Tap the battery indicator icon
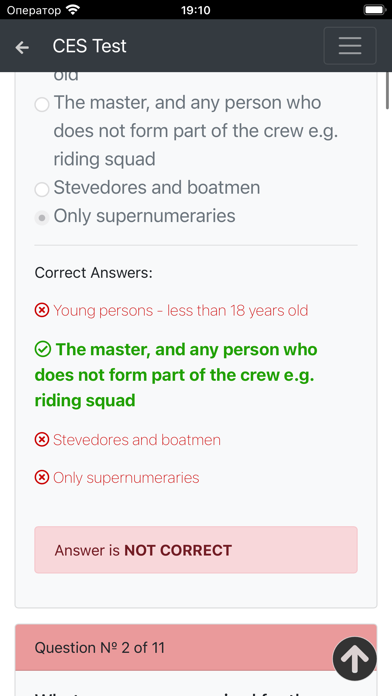The width and height of the screenshot is (392, 696). point(374,10)
